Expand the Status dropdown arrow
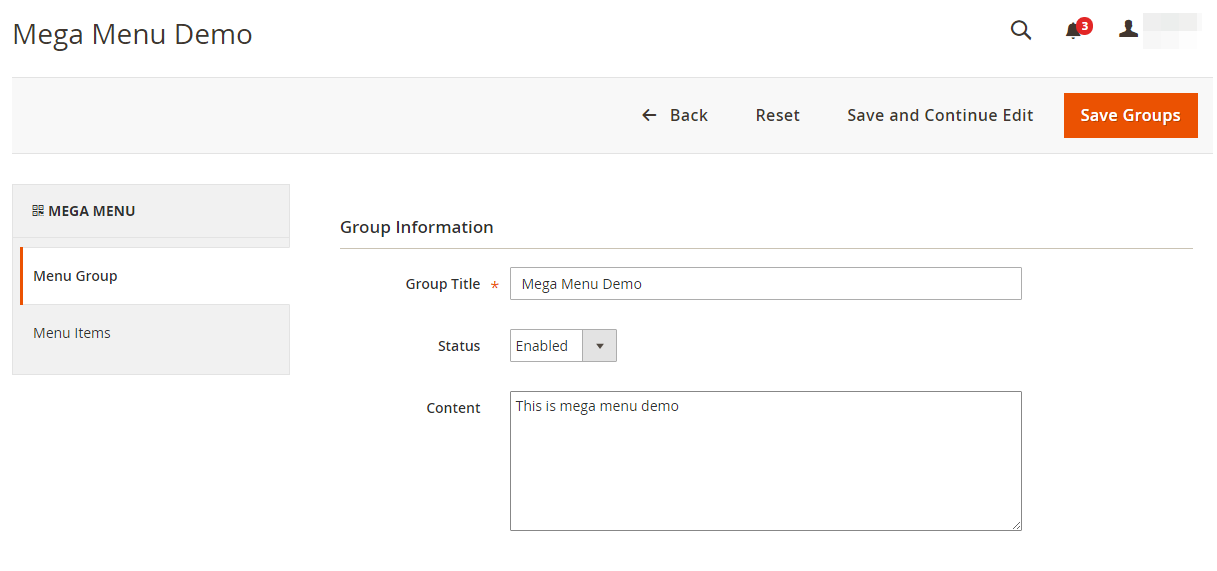The width and height of the screenshot is (1217, 571). [599, 346]
